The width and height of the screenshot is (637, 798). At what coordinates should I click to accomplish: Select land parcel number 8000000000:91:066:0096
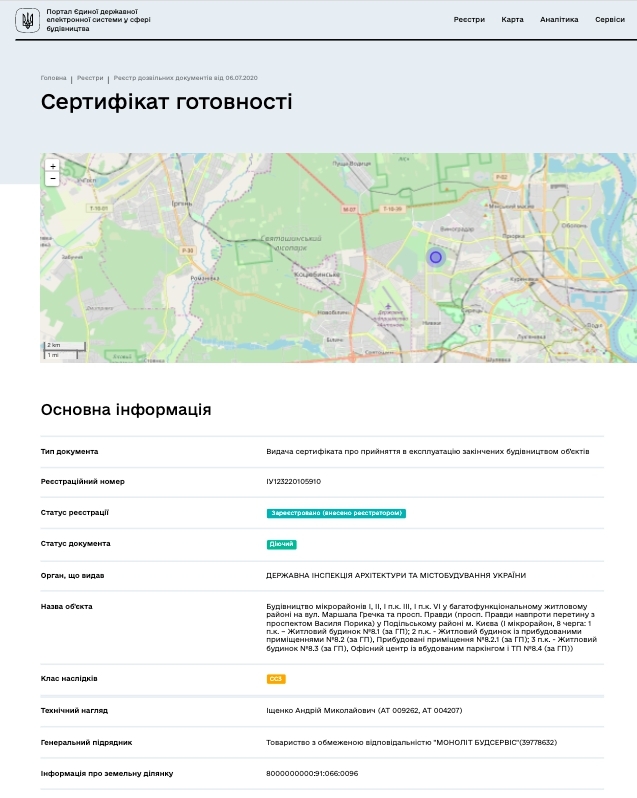point(312,774)
